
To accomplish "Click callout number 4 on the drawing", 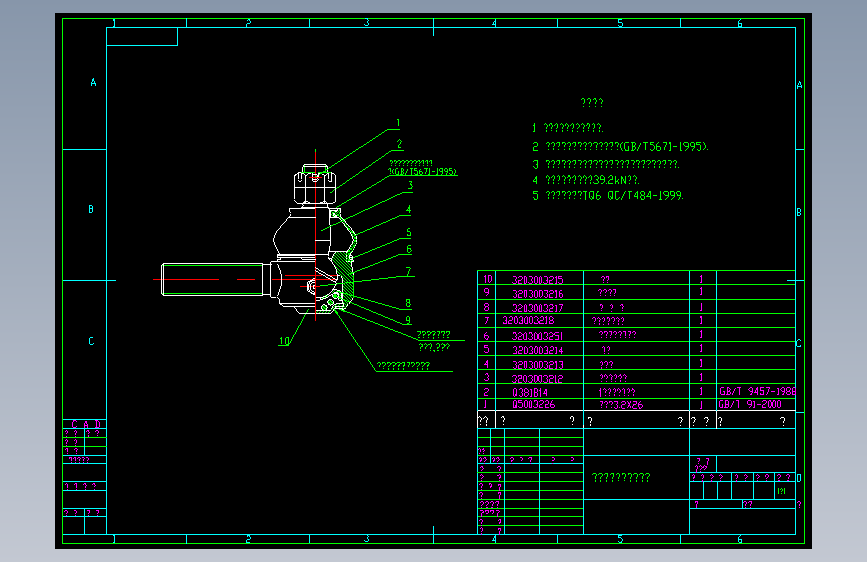I will tap(409, 209).
